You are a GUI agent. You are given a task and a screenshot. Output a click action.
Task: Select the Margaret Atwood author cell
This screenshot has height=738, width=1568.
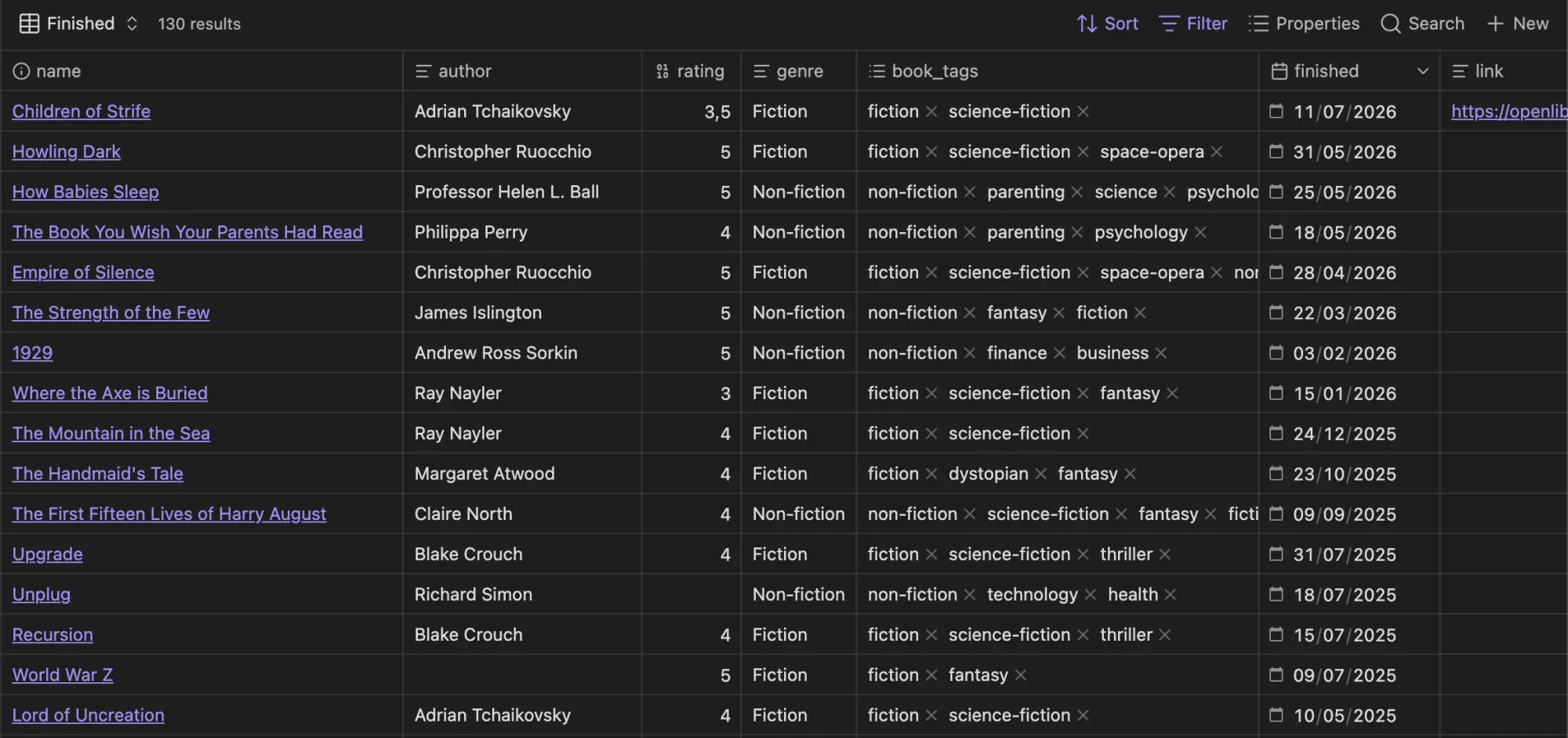click(x=523, y=474)
